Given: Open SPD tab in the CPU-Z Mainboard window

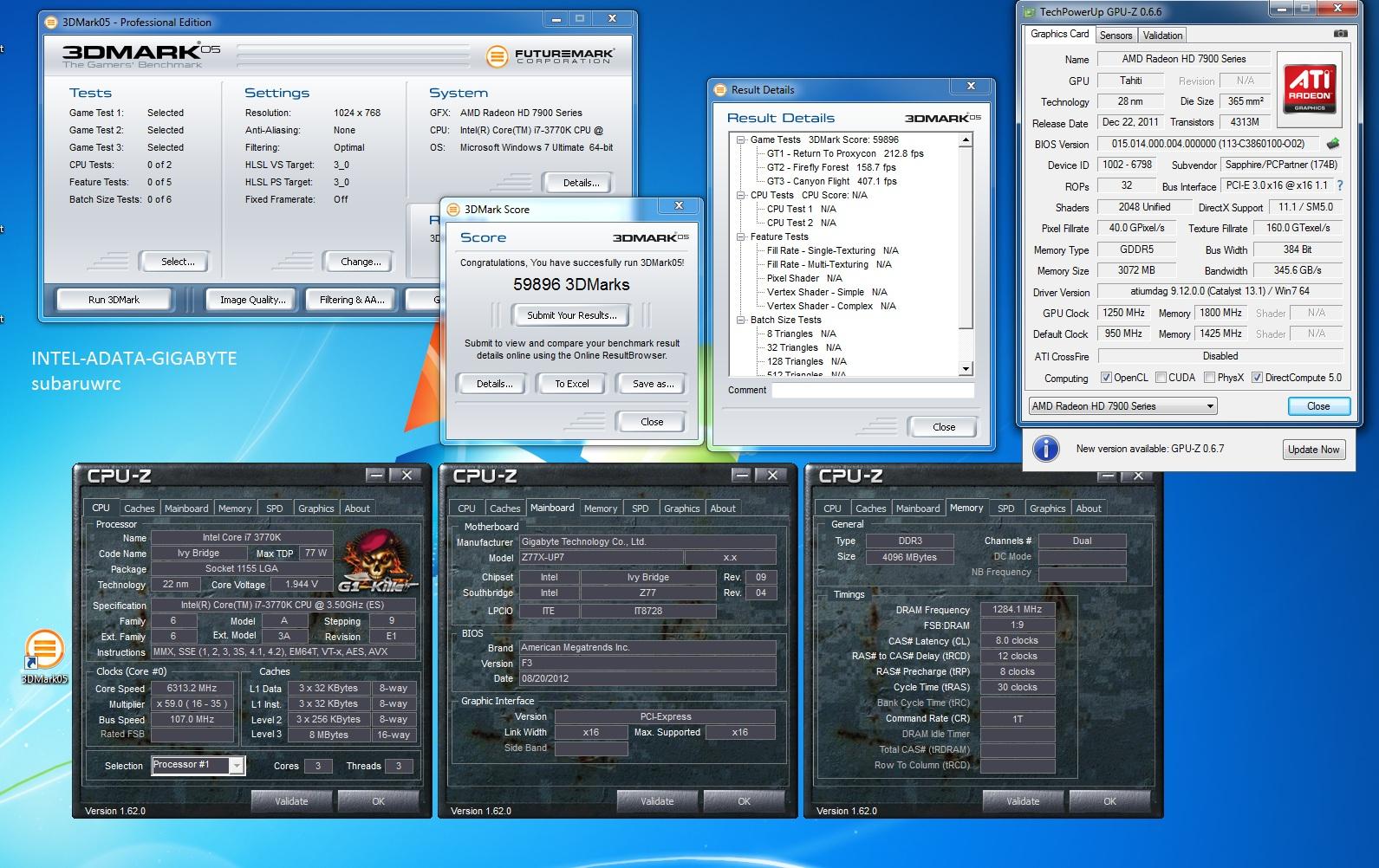Looking at the screenshot, I should pyautogui.click(x=640, y=508).
